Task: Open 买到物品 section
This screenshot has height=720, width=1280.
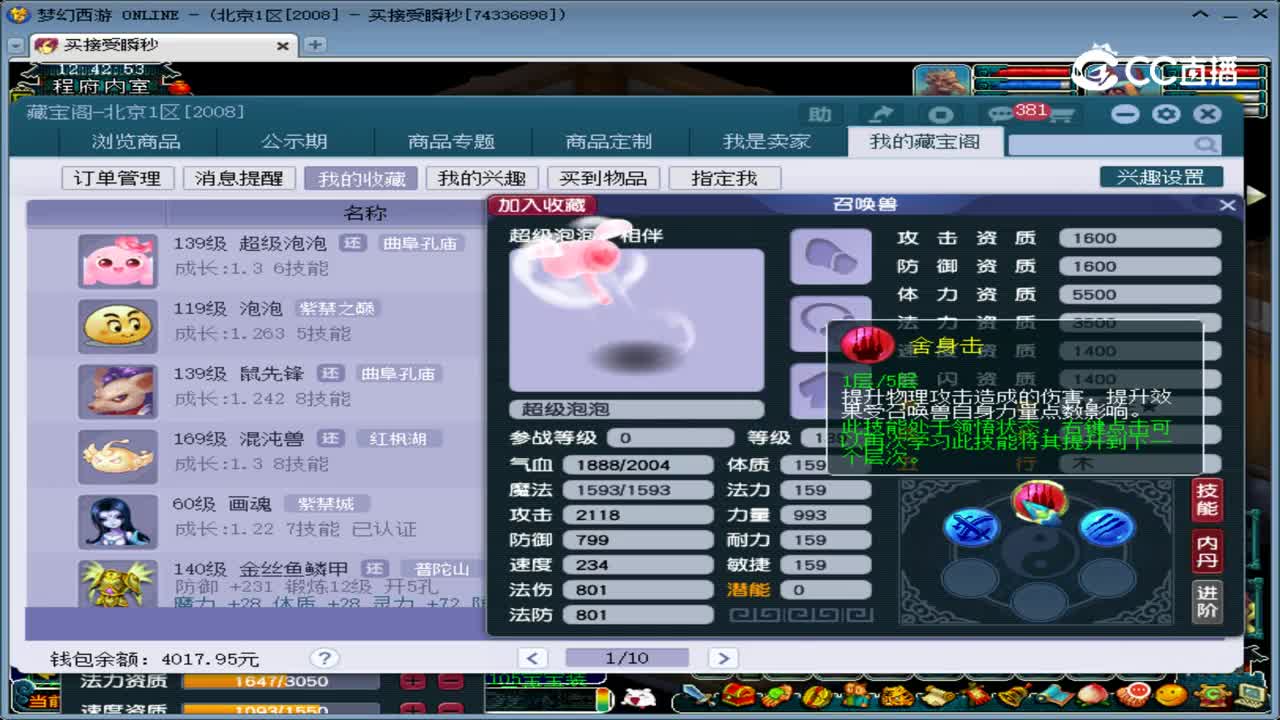Action: (603, 178)
